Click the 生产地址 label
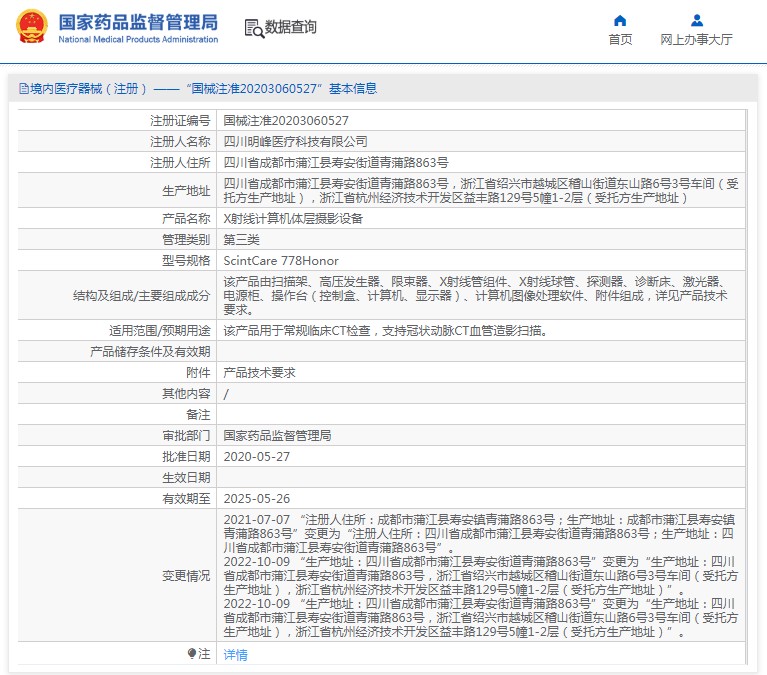This screenshot has height=675, width=767. point(186,191)
